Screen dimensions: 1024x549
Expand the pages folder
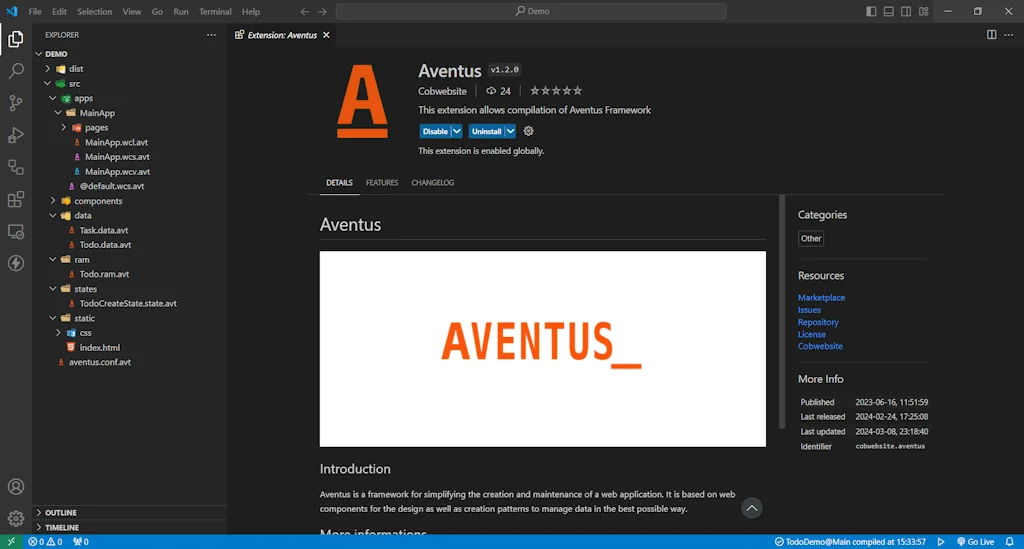click(x=64, y=127)
